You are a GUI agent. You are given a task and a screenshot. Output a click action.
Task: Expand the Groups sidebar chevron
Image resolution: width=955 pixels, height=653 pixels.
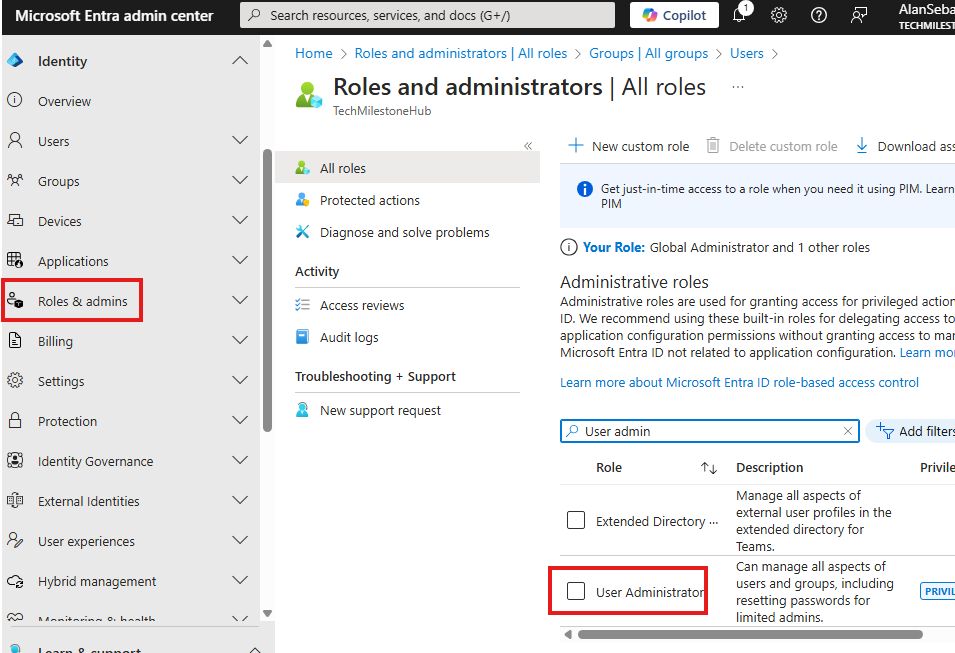coord(241,180)
